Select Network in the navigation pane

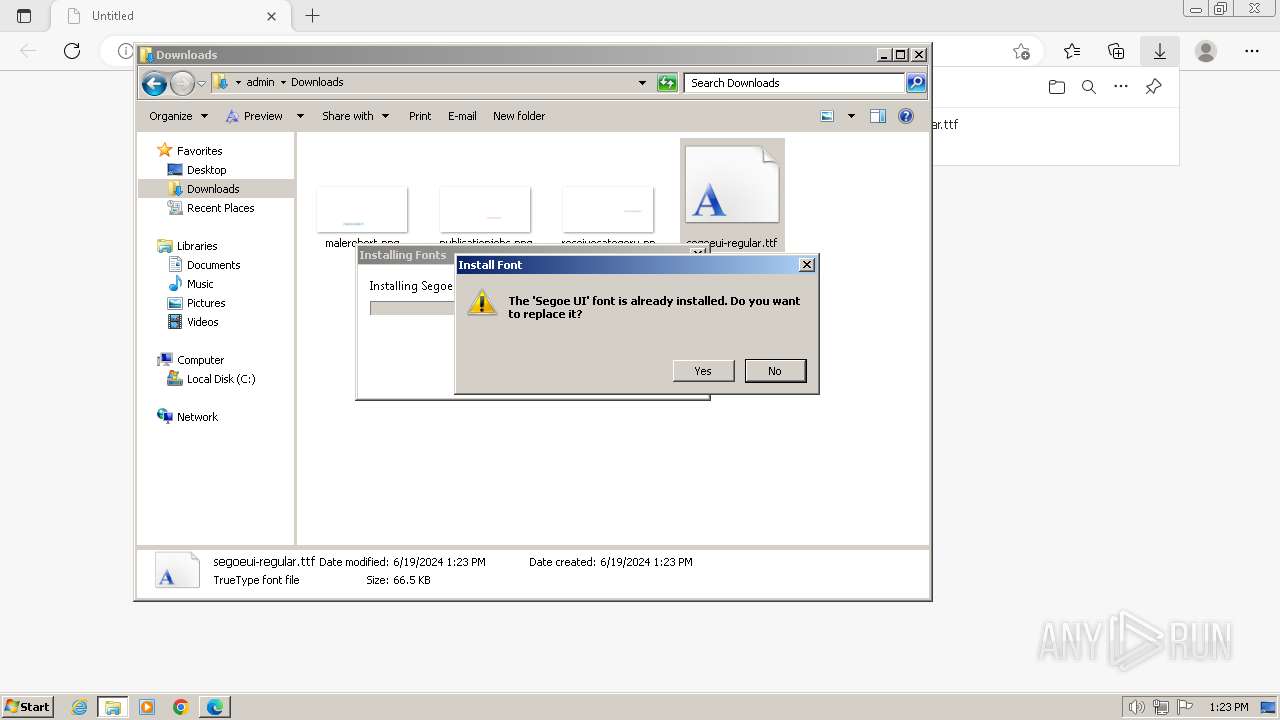197,417
